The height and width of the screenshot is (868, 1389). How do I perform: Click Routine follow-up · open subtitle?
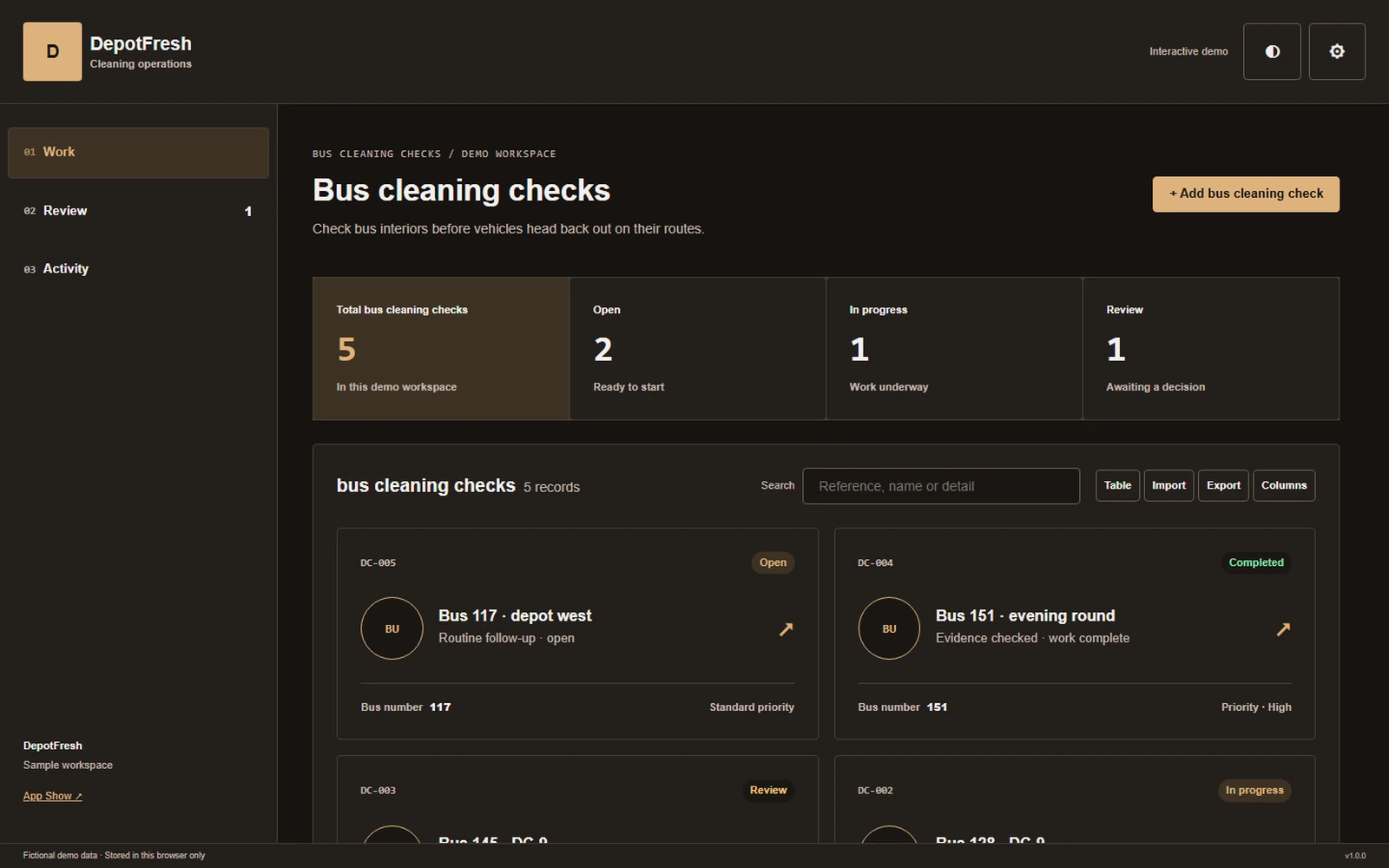coord(506,638)
